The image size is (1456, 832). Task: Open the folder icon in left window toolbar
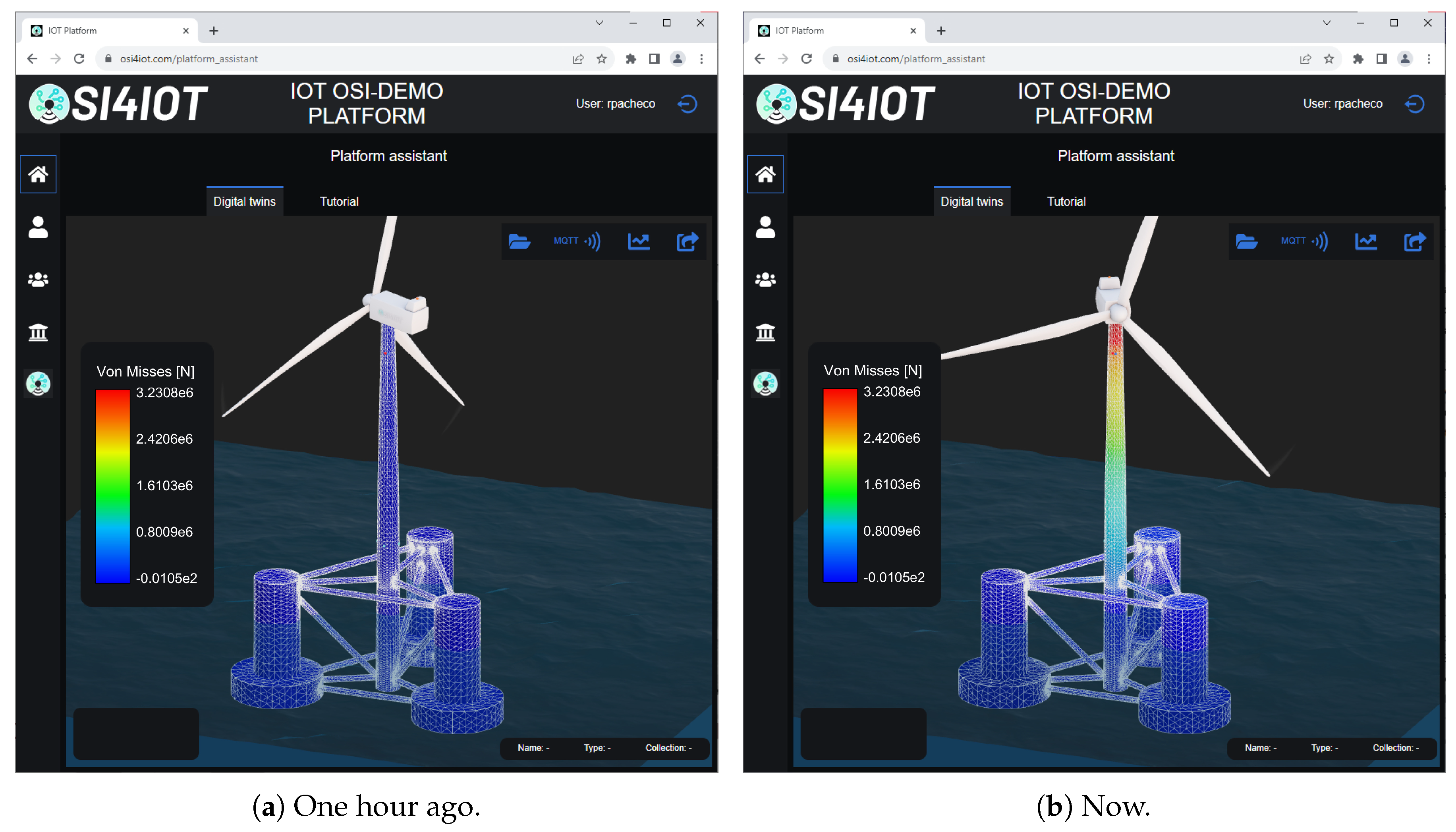[x=519, y=242]
